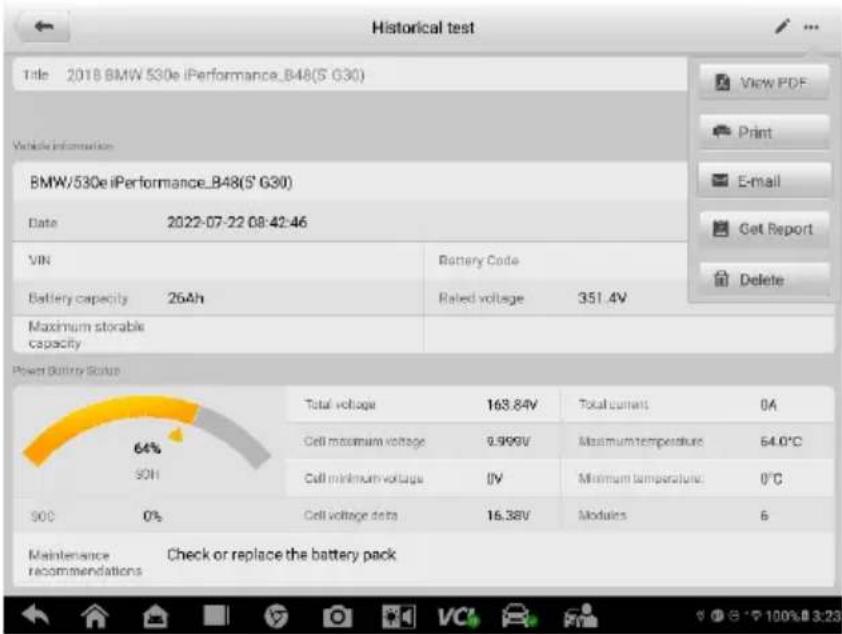Image resolution: width=842 pixels, height=634 pixels.
Task: Tap the vehicle diagnostics shortcut icon
Action: pos(519,616)
